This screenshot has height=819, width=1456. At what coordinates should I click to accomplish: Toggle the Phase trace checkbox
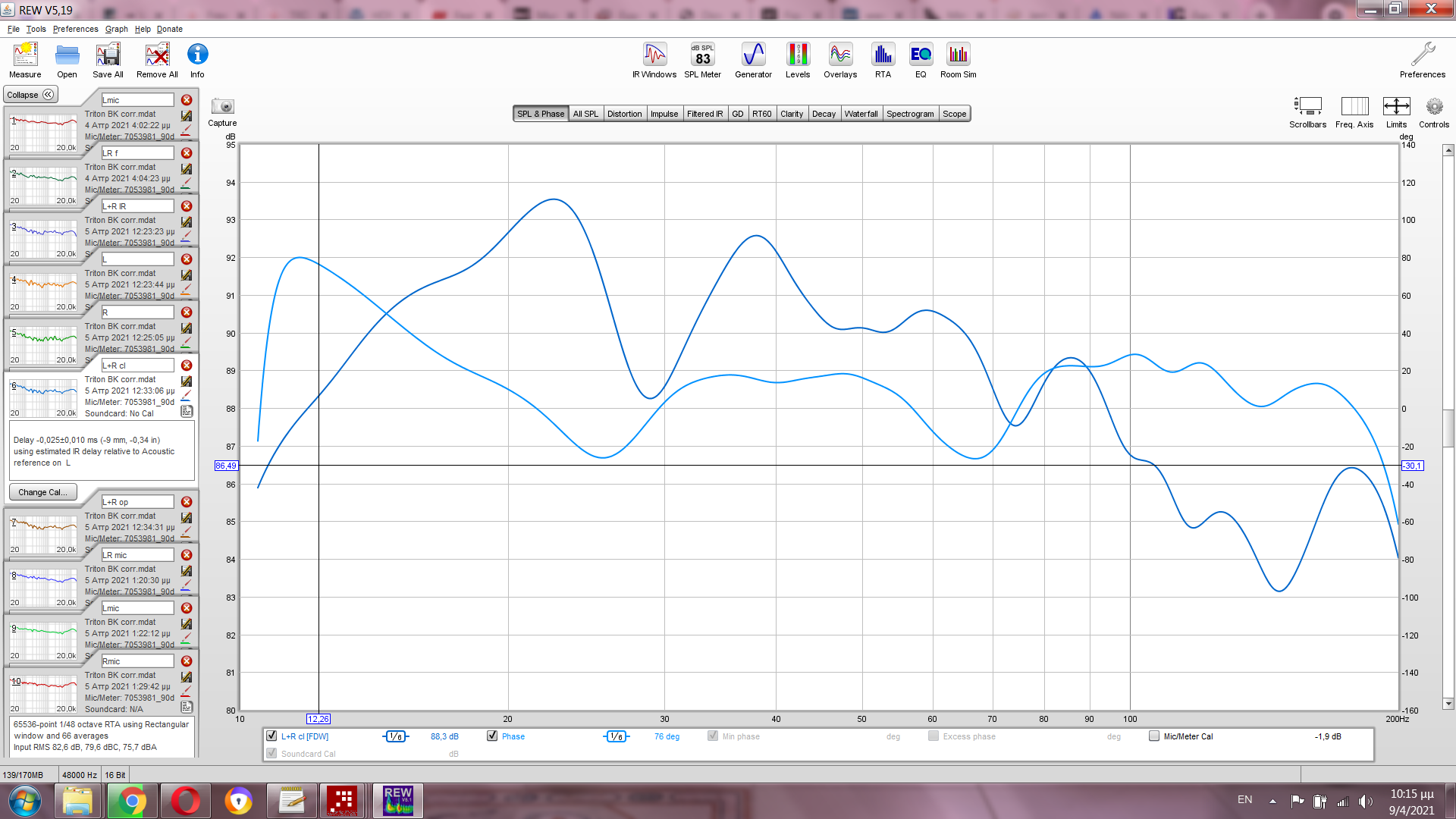point(492,736)
